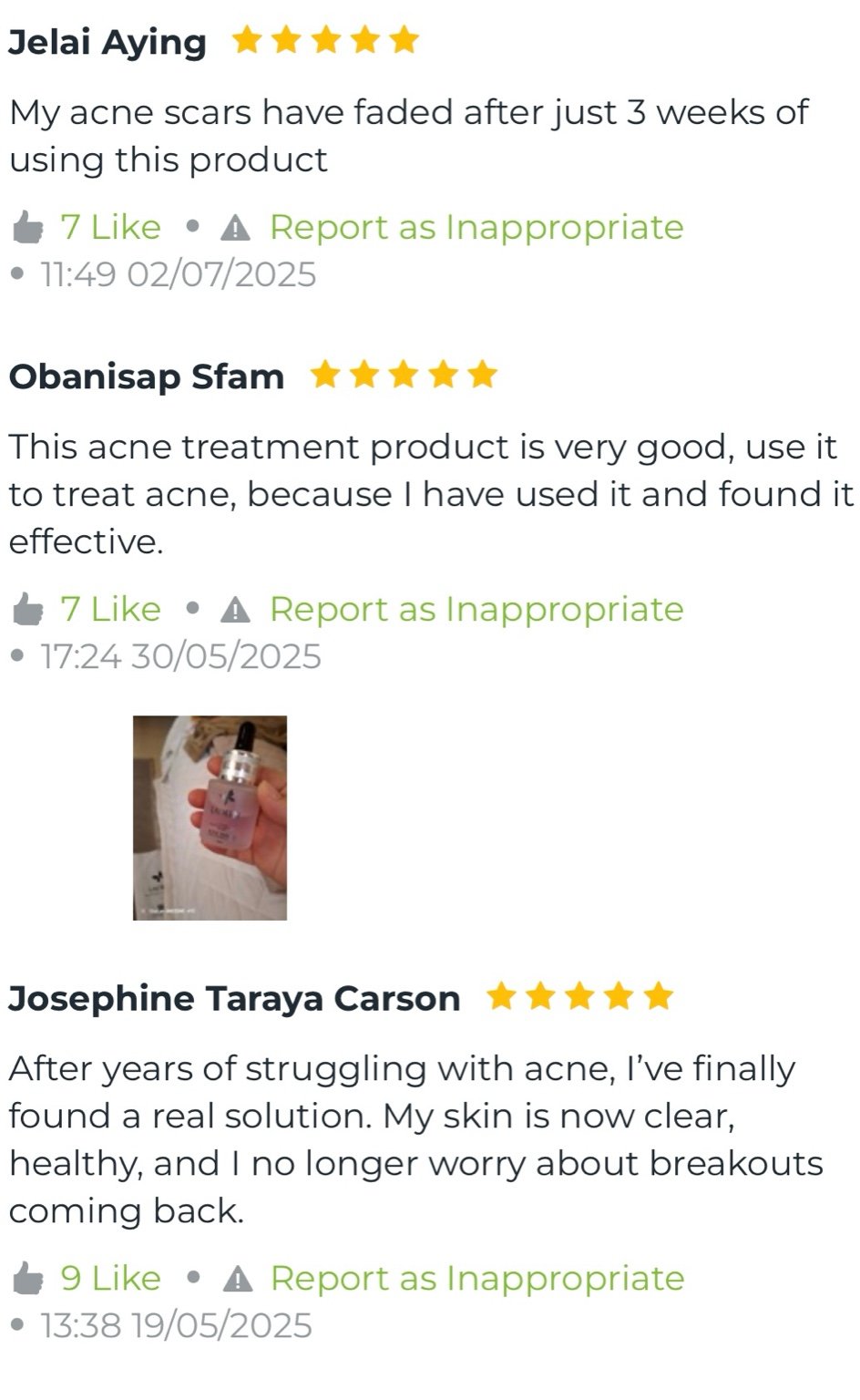The width and height of the screenshot is (860, 1400).
Task: Report Obanisap Sfam's review as inappropriate
Action: click(476, 610)
